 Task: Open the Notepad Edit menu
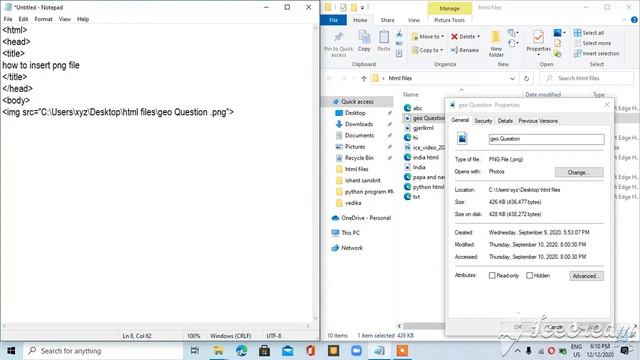(x=23, y=19)
